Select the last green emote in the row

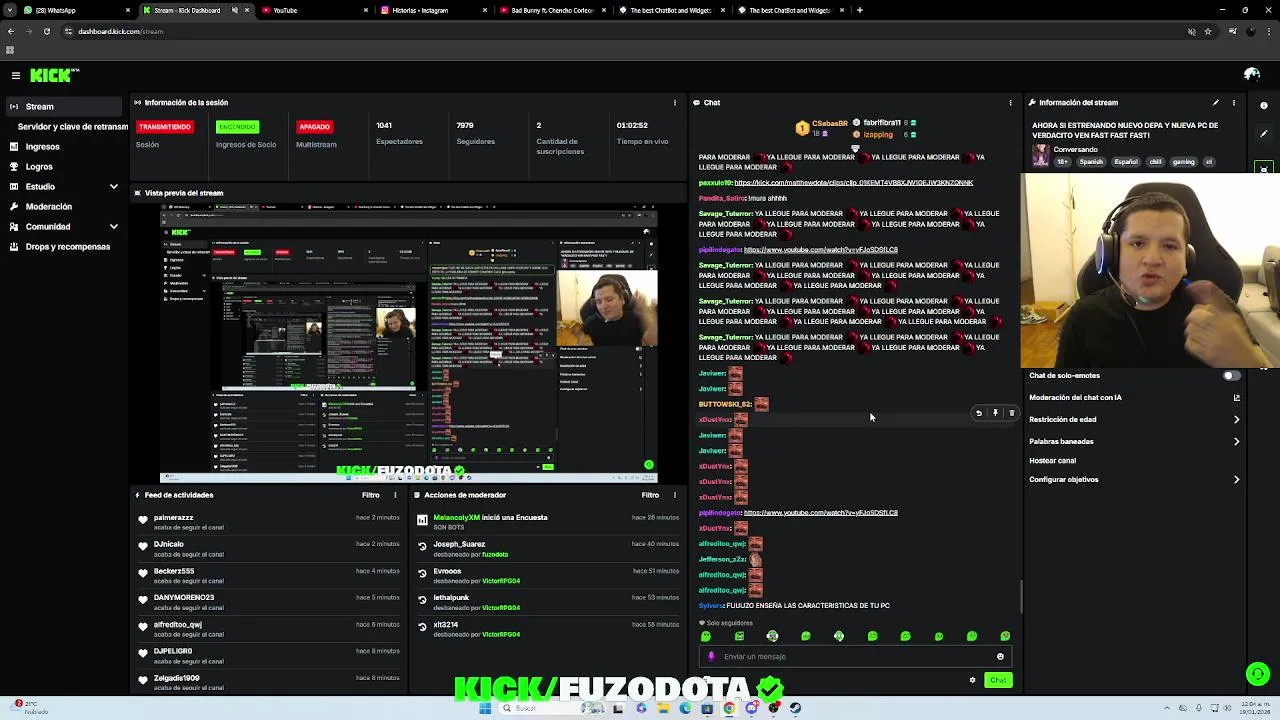(x=1005, y=636)
